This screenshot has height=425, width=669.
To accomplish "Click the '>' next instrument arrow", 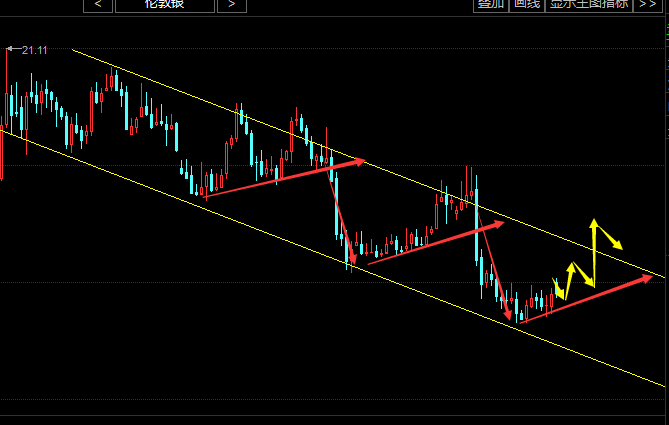I will 231,5.
